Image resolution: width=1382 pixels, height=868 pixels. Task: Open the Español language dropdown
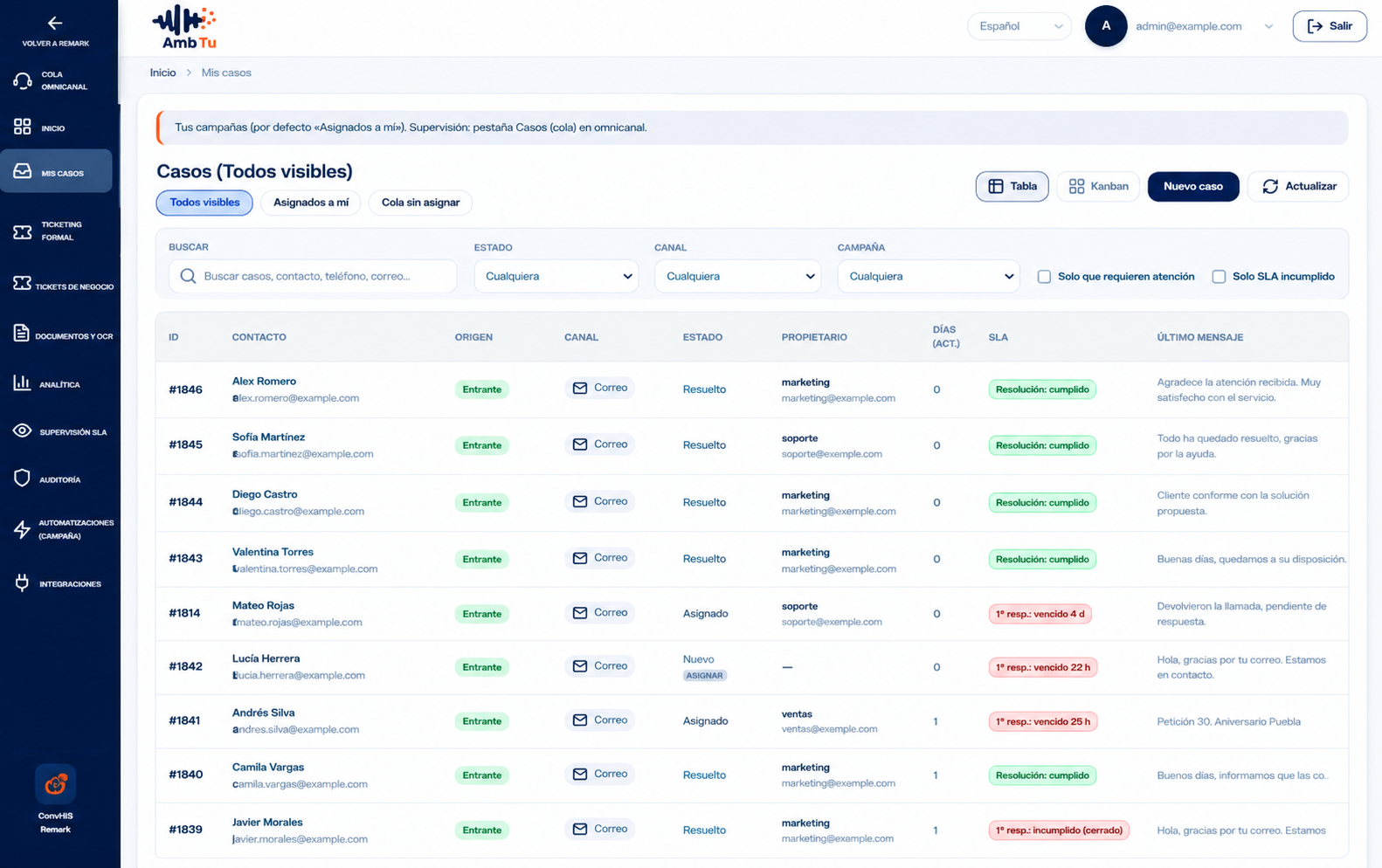(x=1019, y=26)
